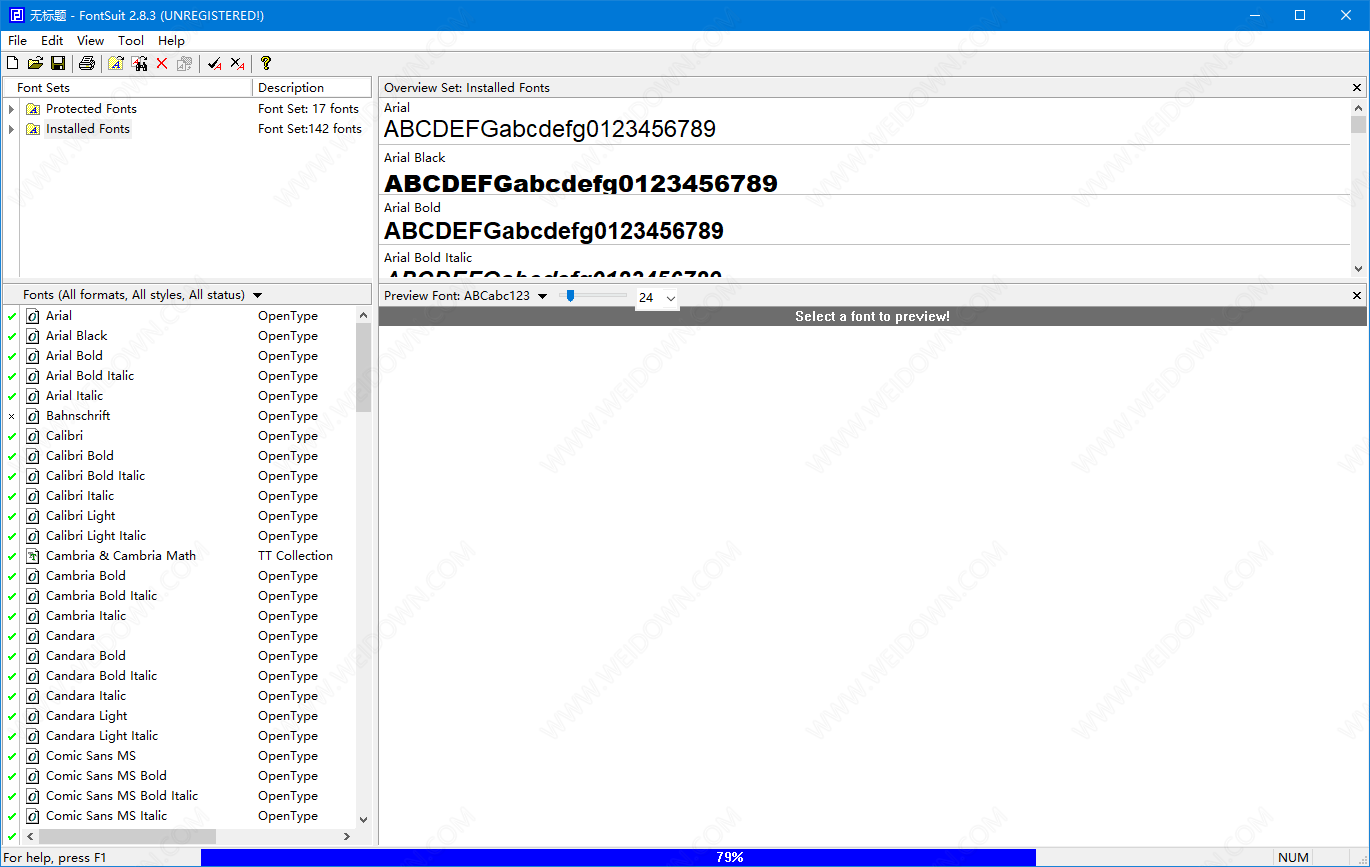Click the Activate fonts checkmark icon
1370x867 pixels.
(214, 64)
